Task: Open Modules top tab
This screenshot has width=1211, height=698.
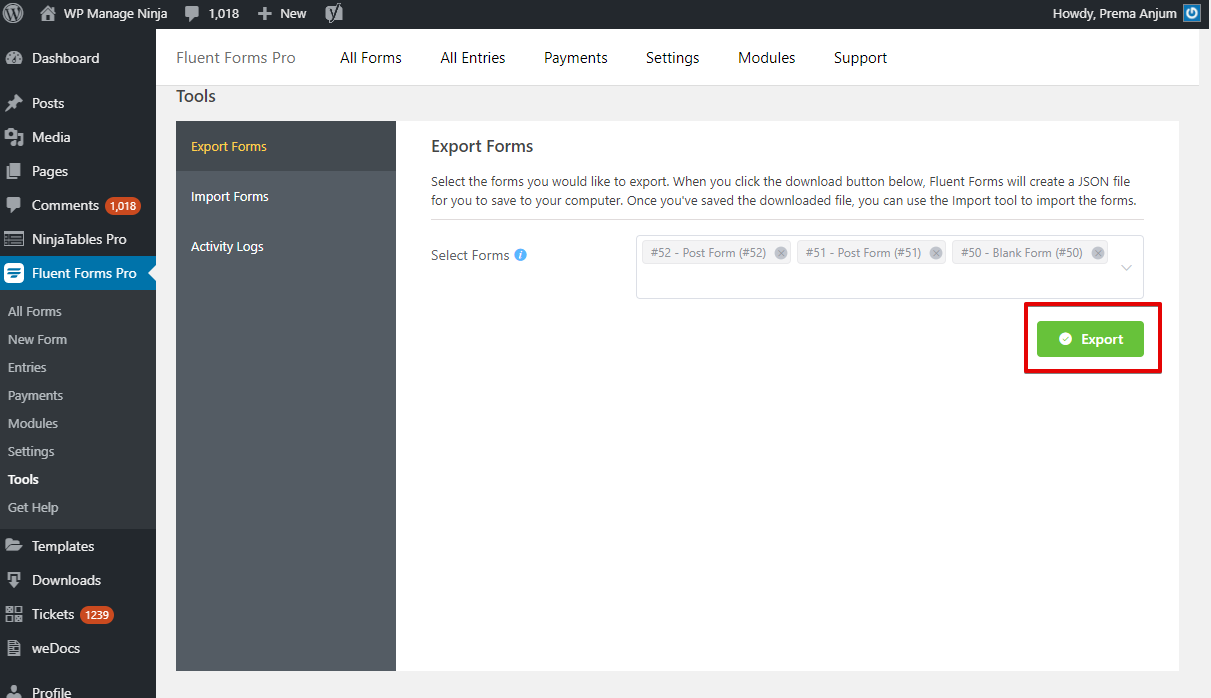Action: point(767,58)
